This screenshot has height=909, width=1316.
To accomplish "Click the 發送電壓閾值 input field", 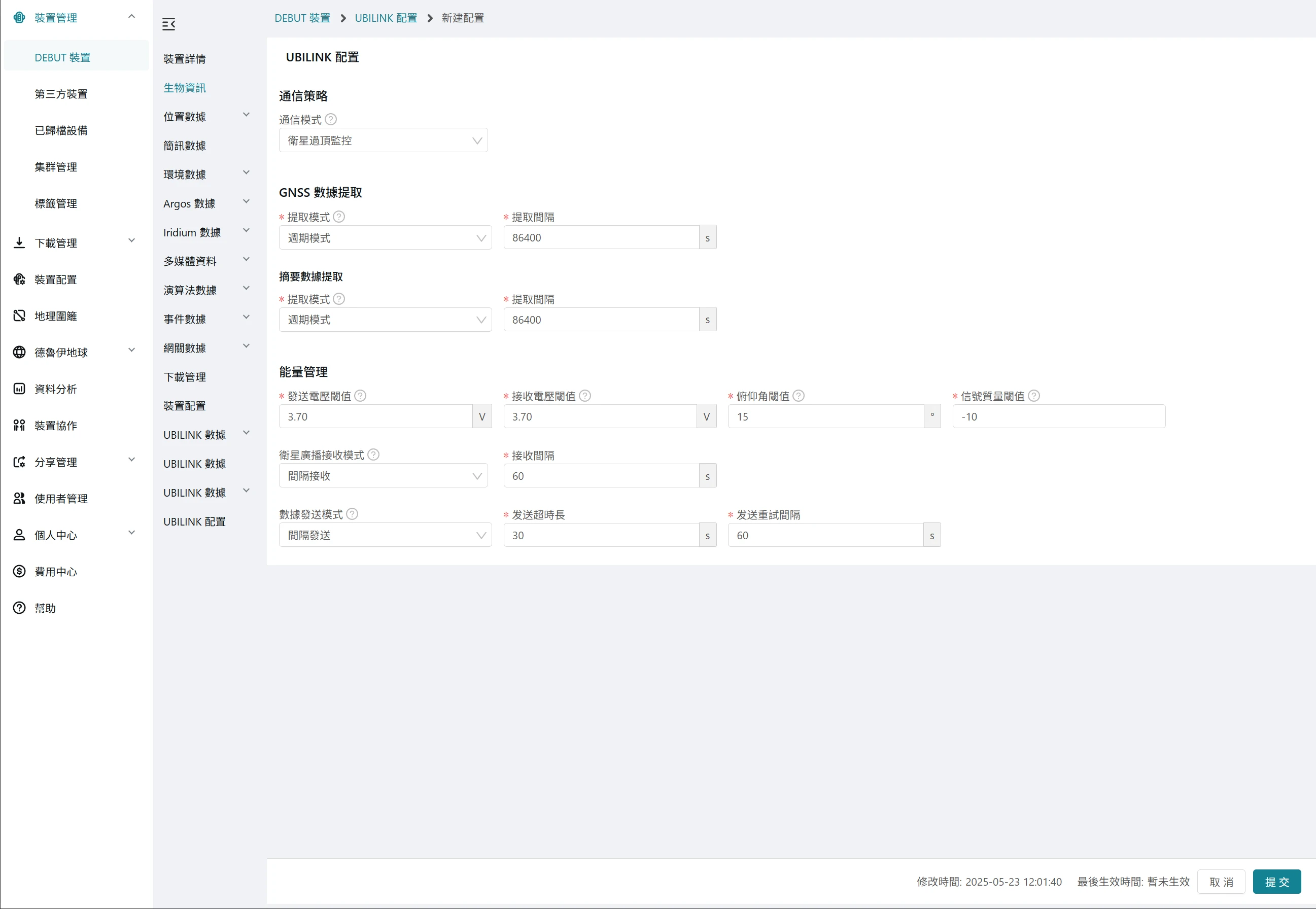I will 376,416.
